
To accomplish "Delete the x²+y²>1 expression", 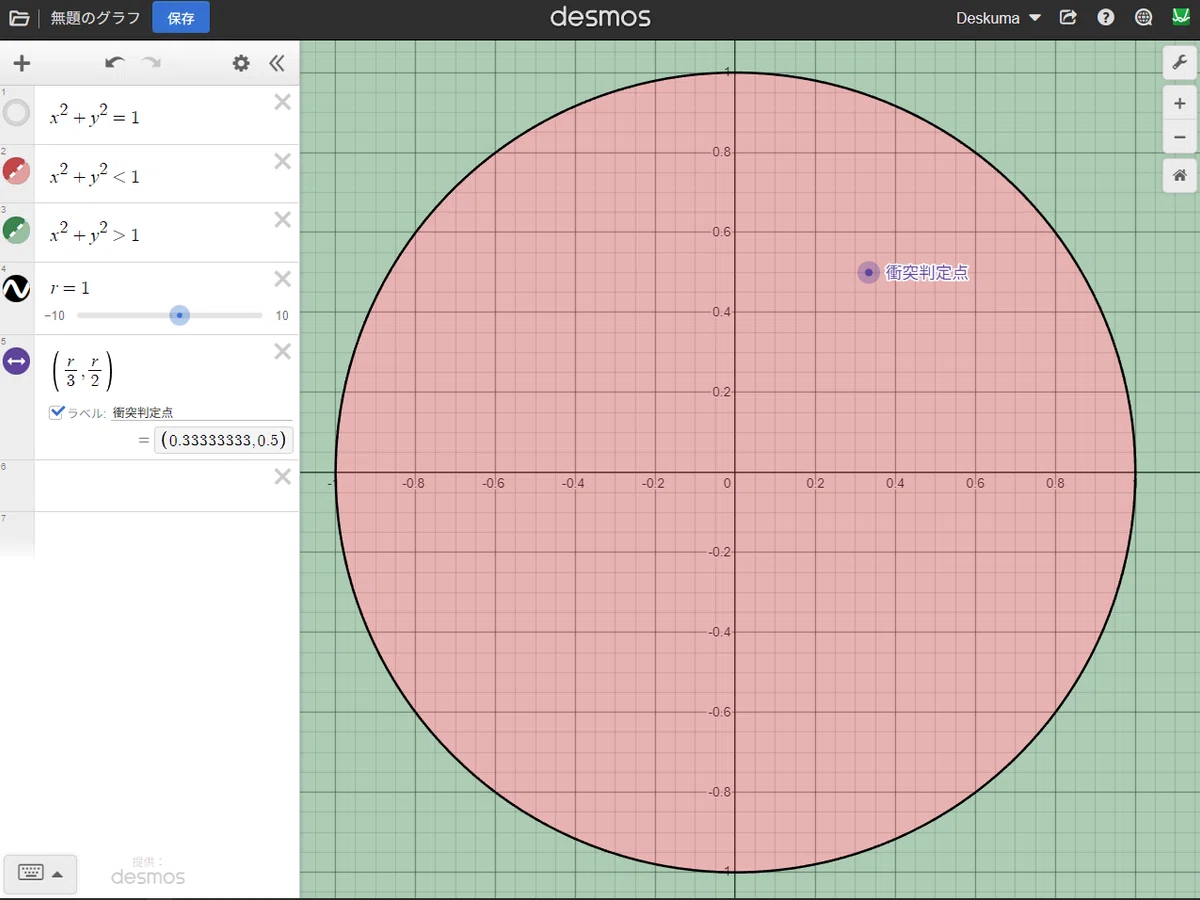I will (283, 220).
